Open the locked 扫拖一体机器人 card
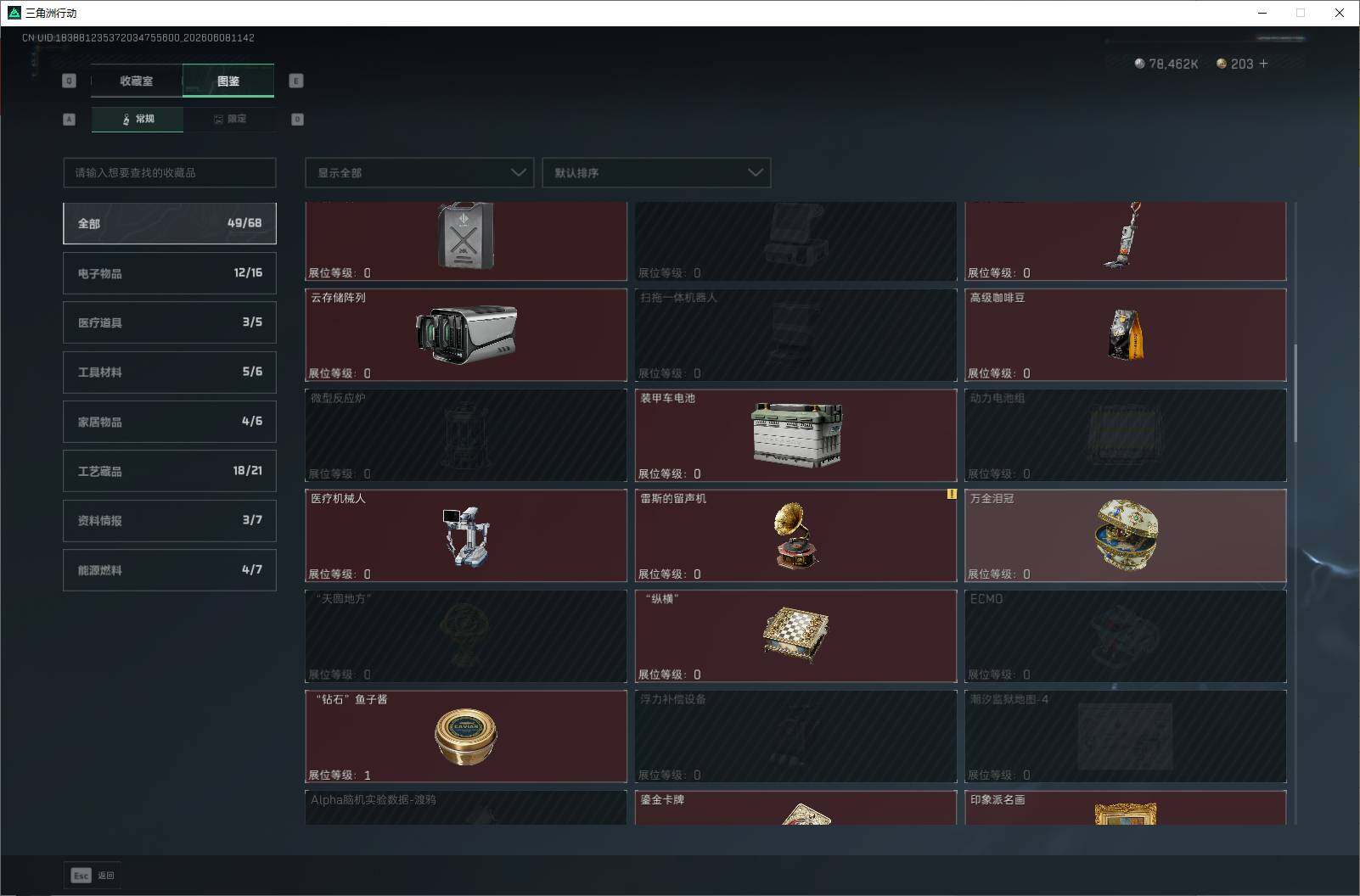 tap(795, 335)
